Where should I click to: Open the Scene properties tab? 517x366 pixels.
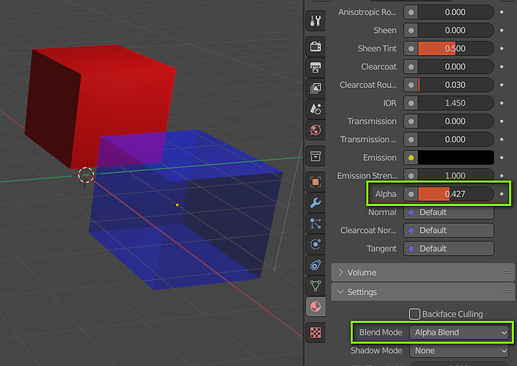315,109
